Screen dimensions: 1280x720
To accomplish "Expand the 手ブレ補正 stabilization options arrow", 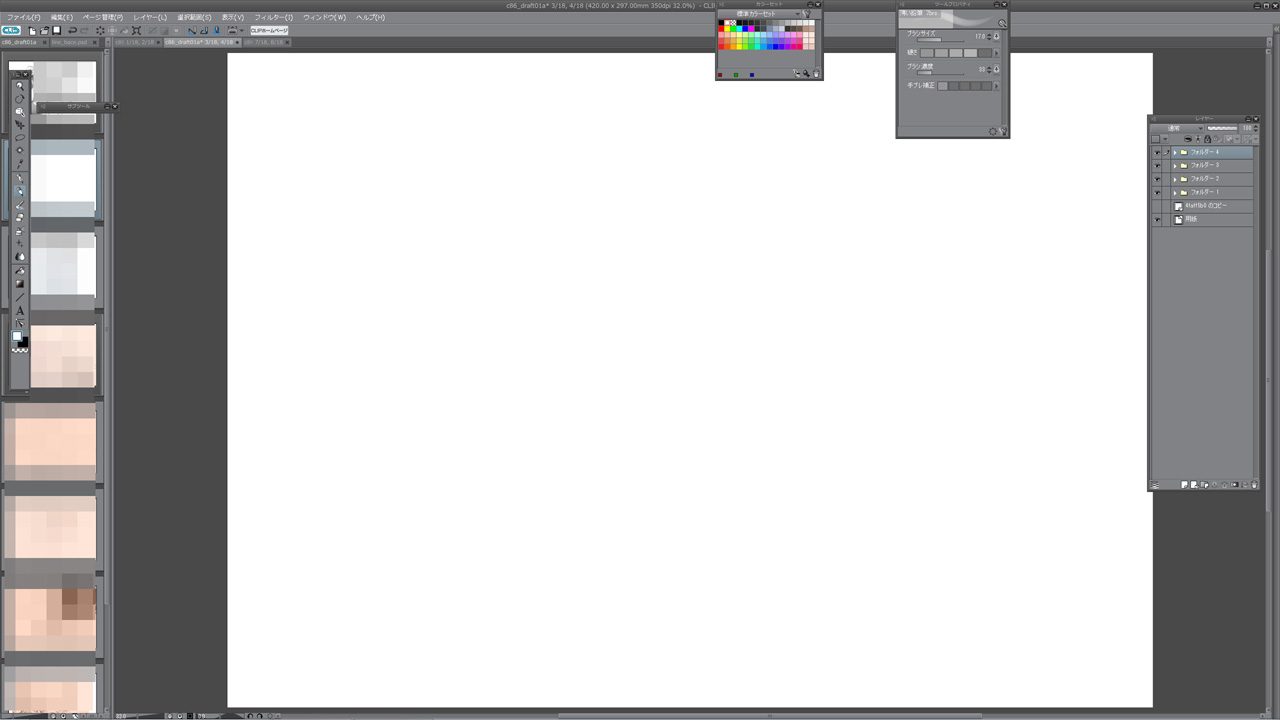I will (x=996, y=86).
